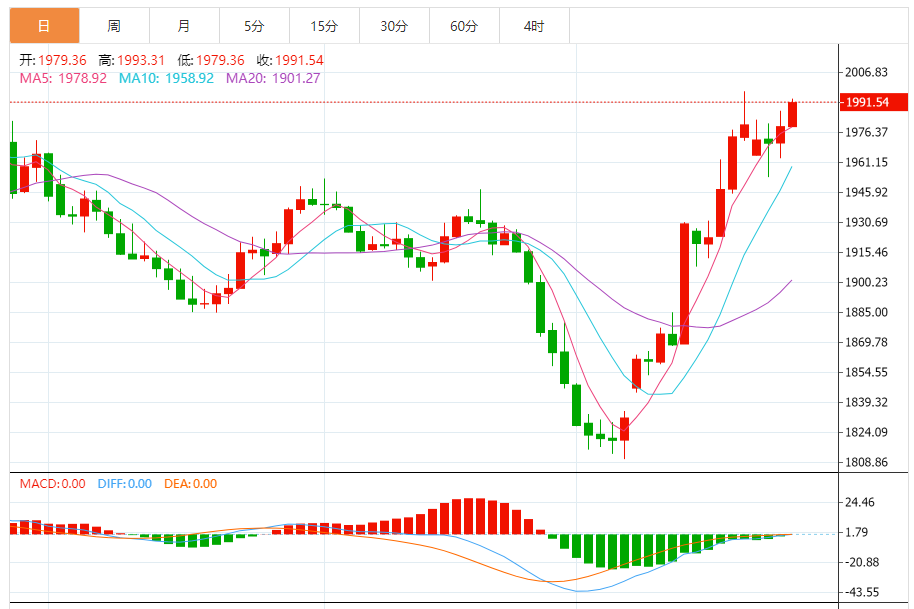The width and height of the screenshot is (914, 609).
Task: Click the 1991.54 current price label
Action: (x=874, y=102)
